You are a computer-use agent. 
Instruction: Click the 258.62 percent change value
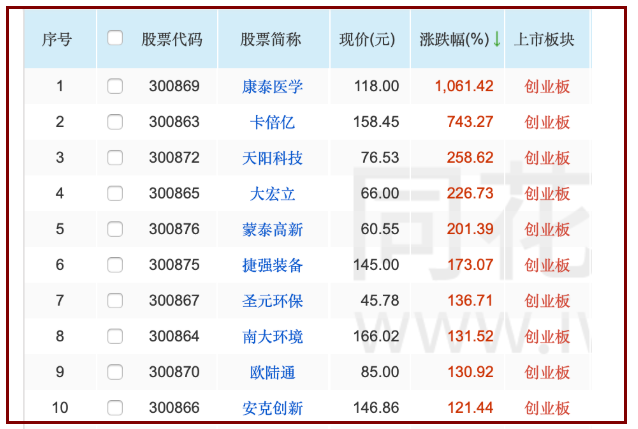470,158
